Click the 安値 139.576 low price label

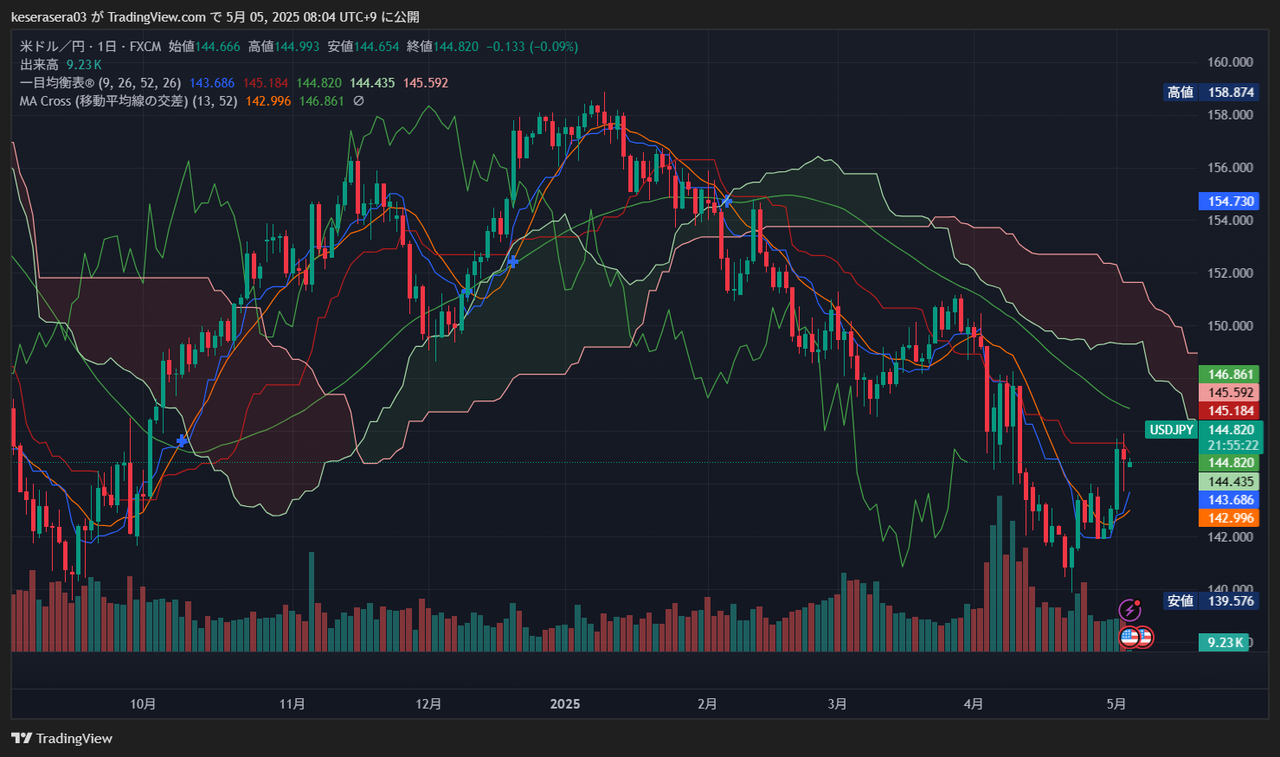1209,601
